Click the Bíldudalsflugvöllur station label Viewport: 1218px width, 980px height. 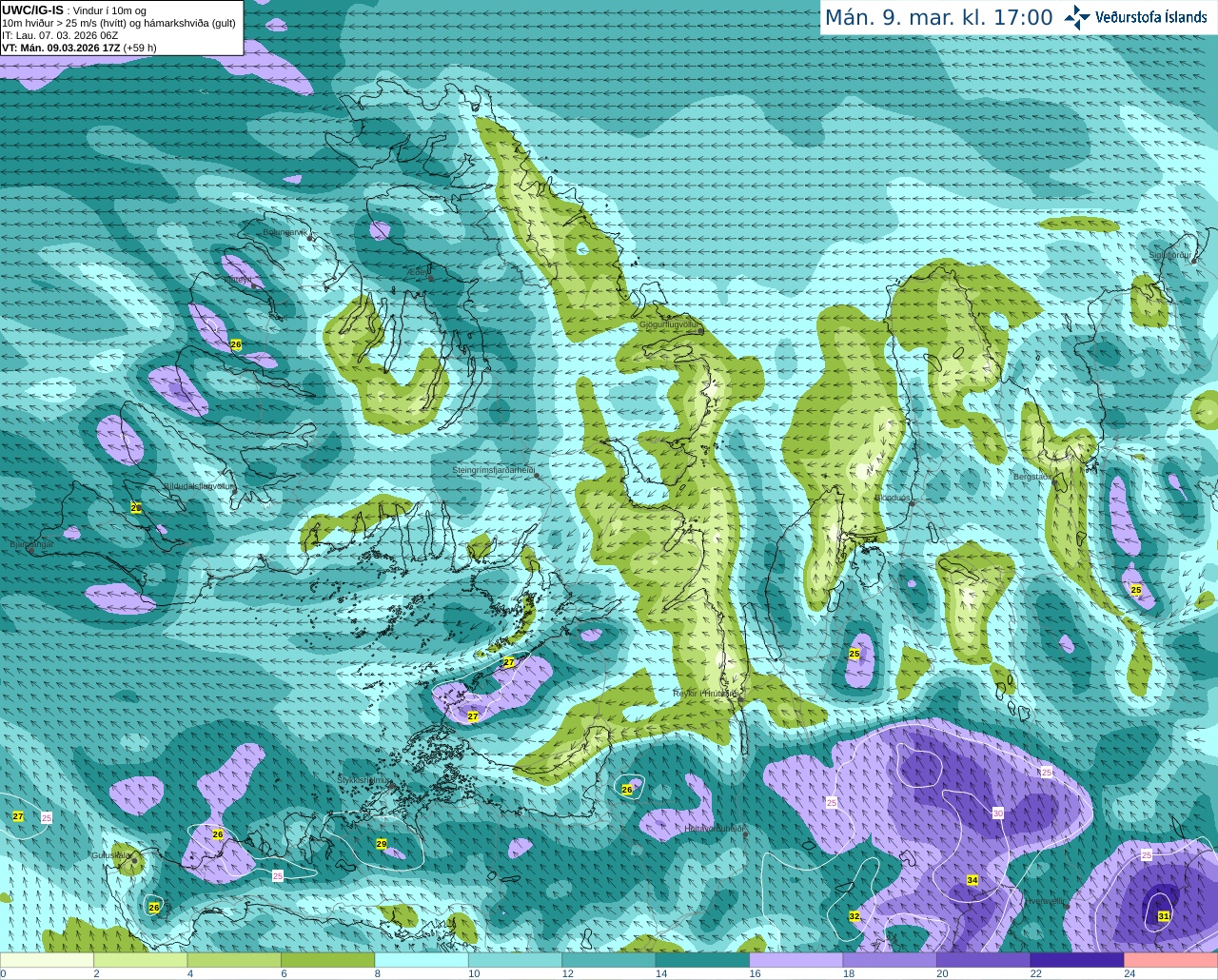click(198, 485)
